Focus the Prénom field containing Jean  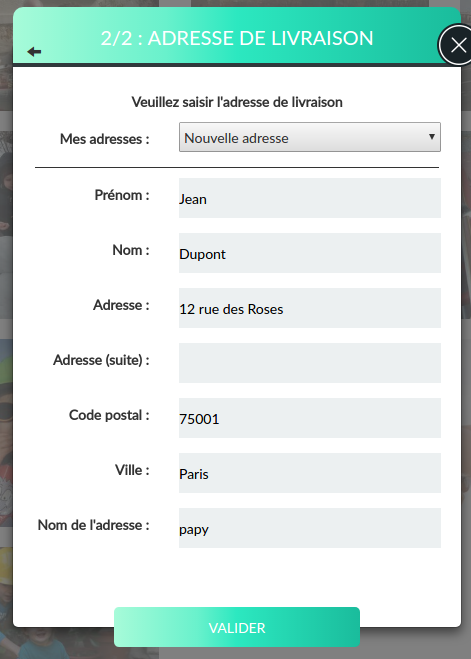coord(310,198)
